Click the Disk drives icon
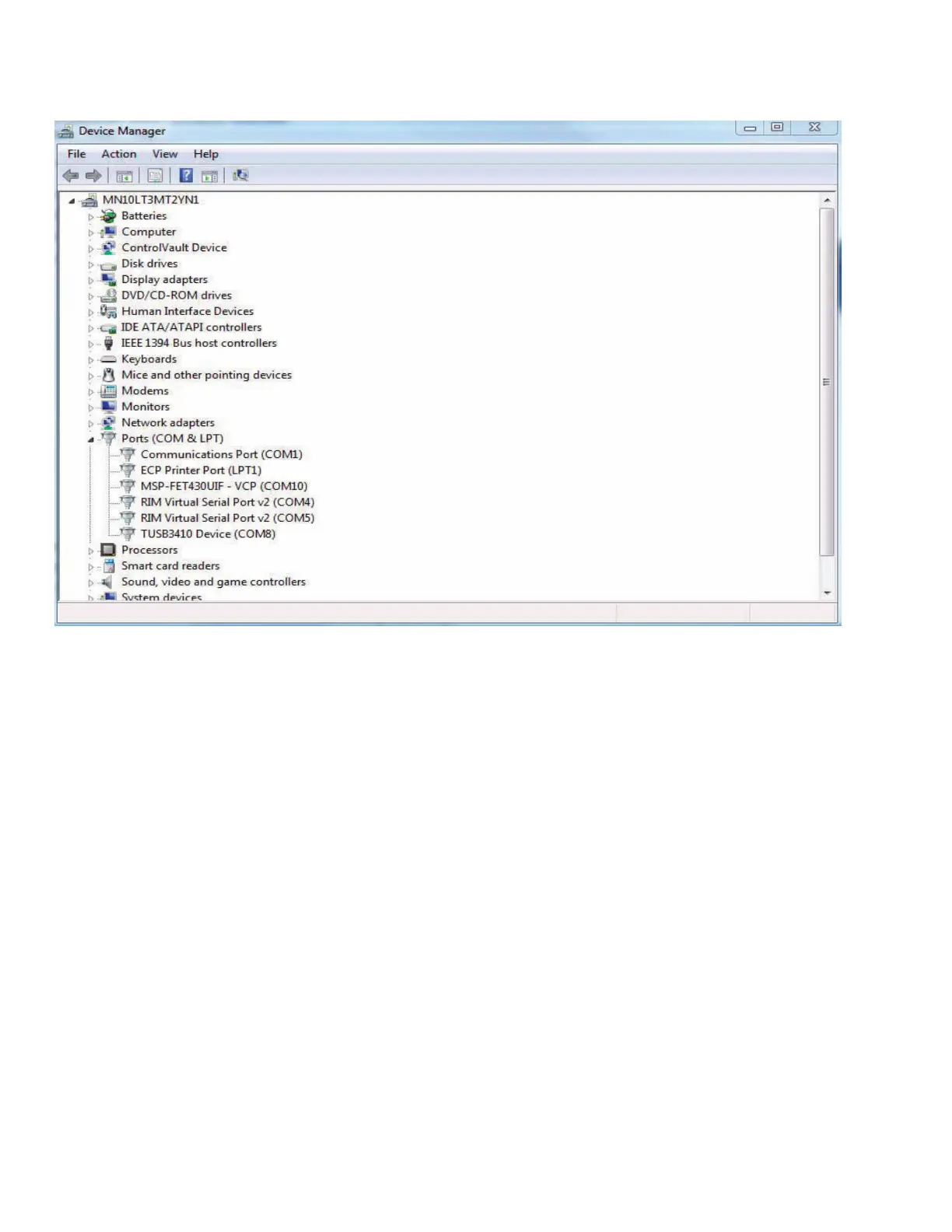Viewport: 952px width, 1232px height. [109, 264]
